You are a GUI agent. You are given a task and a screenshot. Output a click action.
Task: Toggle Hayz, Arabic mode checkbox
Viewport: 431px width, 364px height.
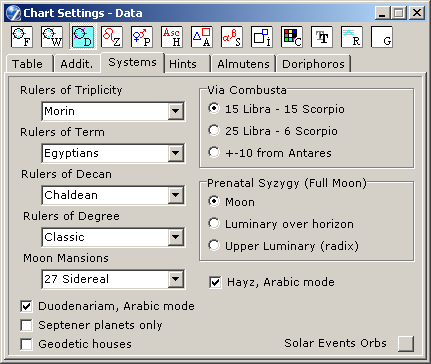point(215,282)
